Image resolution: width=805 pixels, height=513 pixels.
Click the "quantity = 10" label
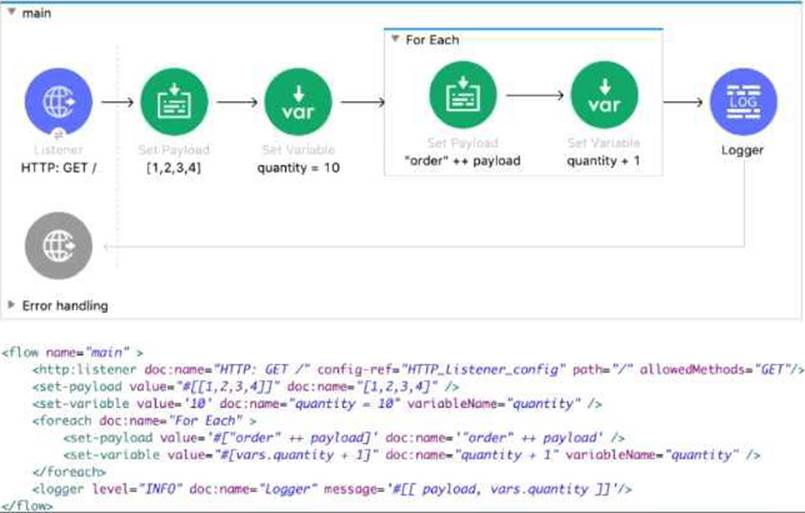click(298, 168)
